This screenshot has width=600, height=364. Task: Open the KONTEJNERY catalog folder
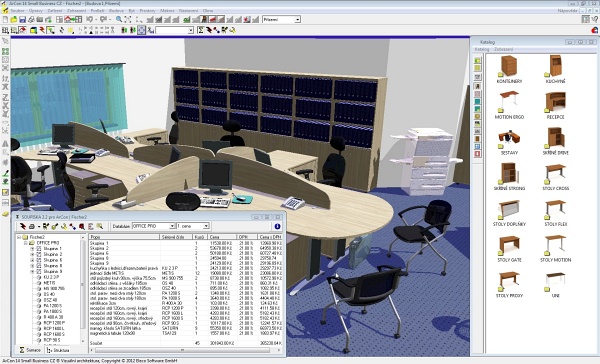click(x=509, y=69)
